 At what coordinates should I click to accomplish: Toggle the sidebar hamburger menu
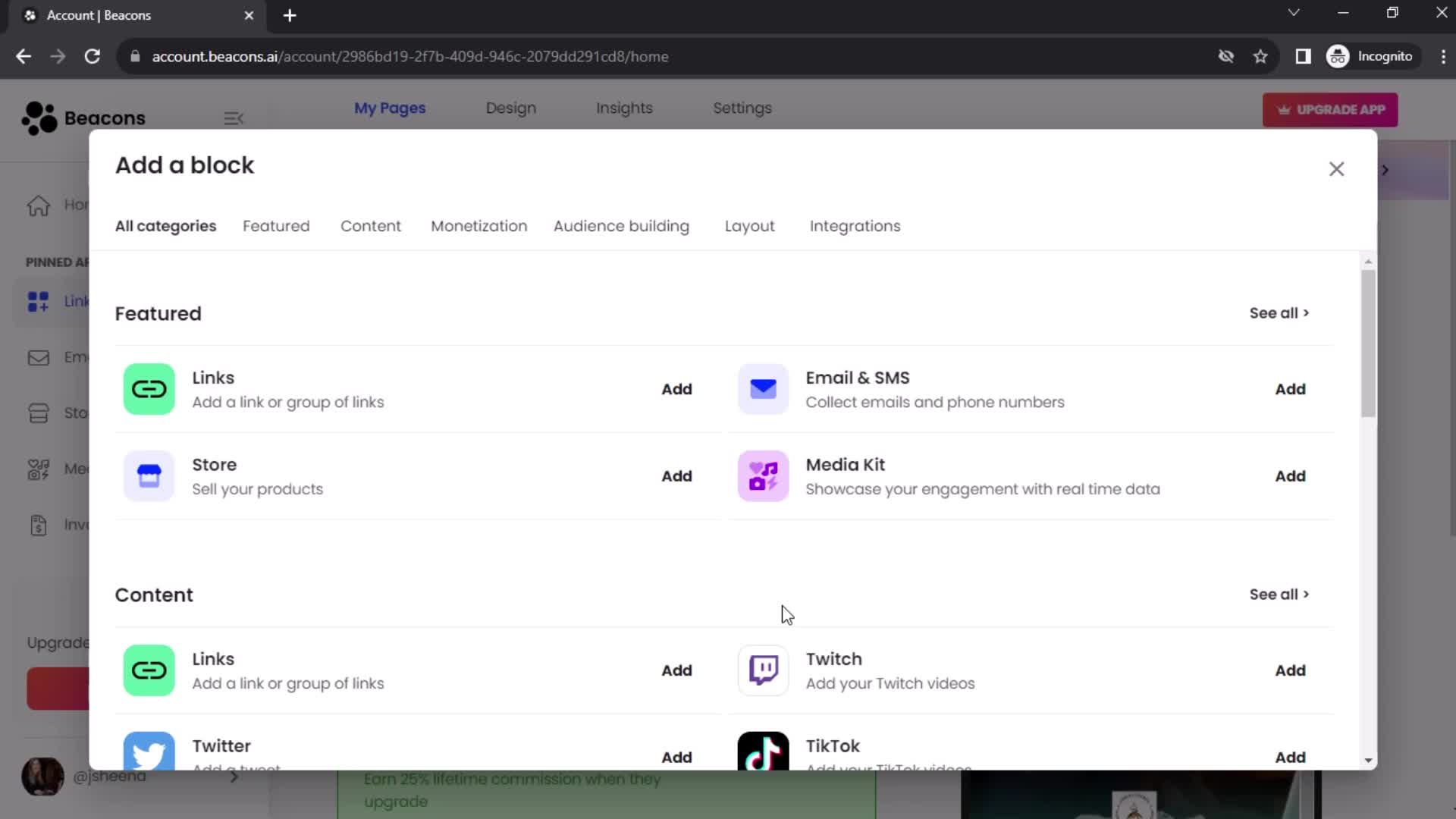coord(234,118)
